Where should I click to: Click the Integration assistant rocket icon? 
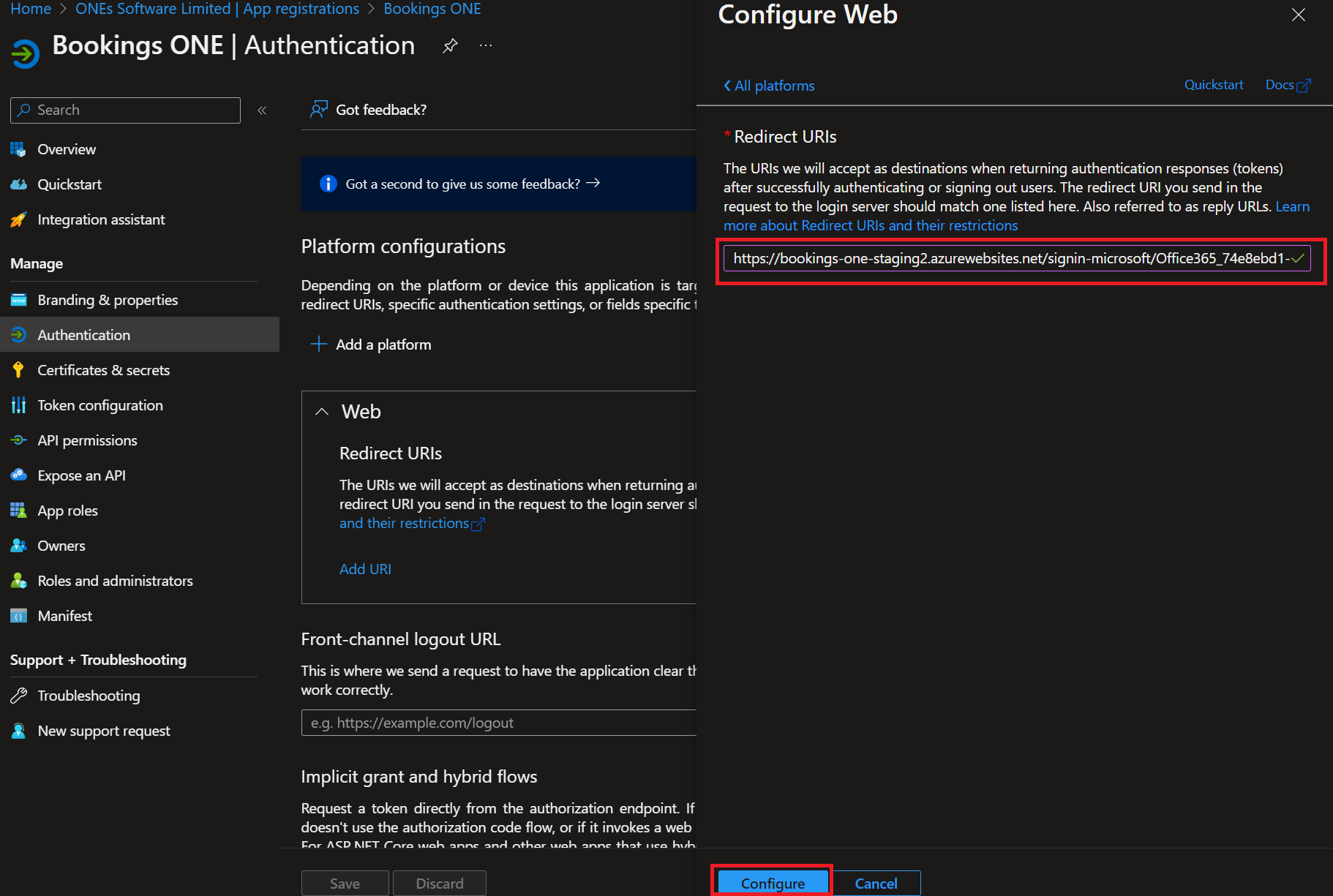[x=18, y=219]
